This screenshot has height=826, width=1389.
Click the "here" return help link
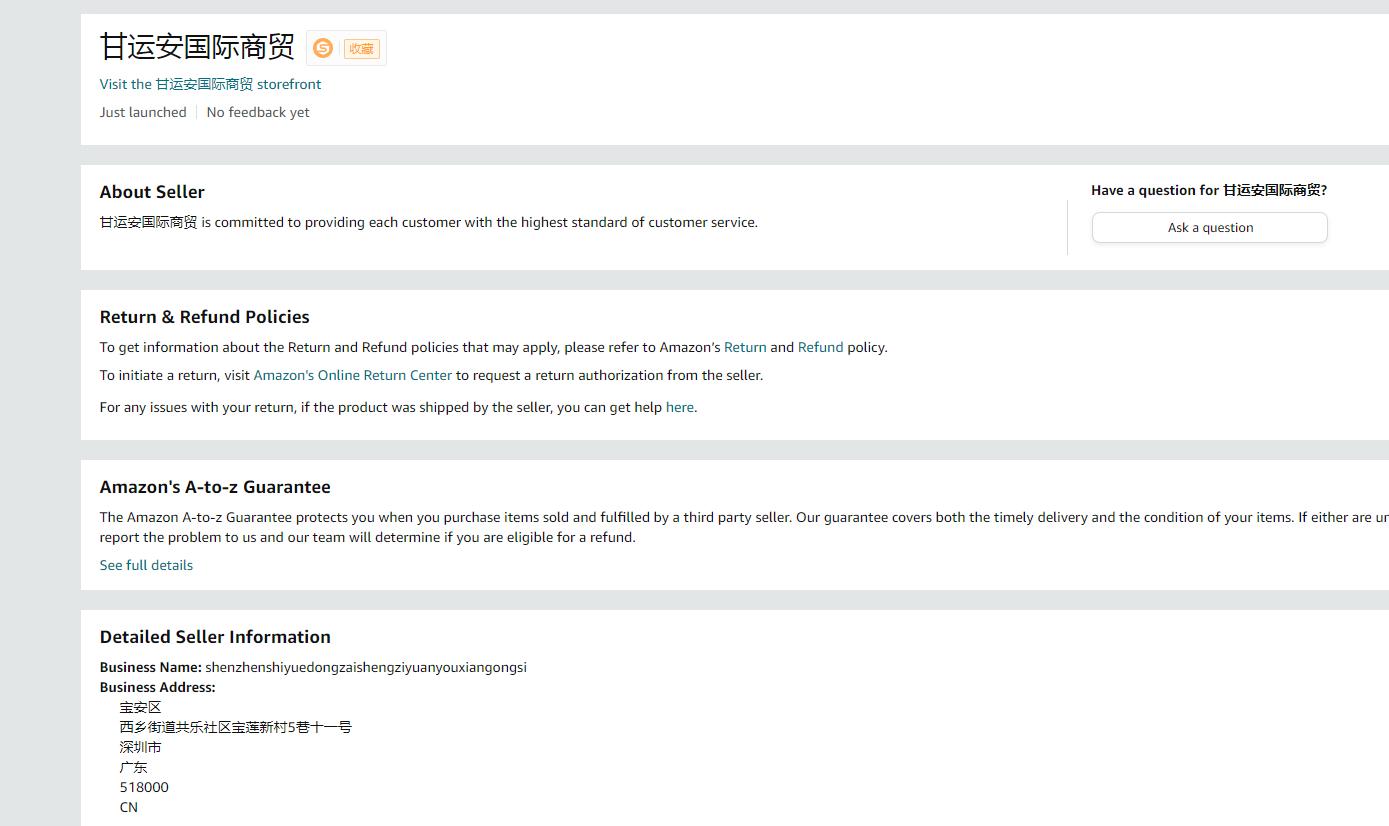[x=679, y=407]
